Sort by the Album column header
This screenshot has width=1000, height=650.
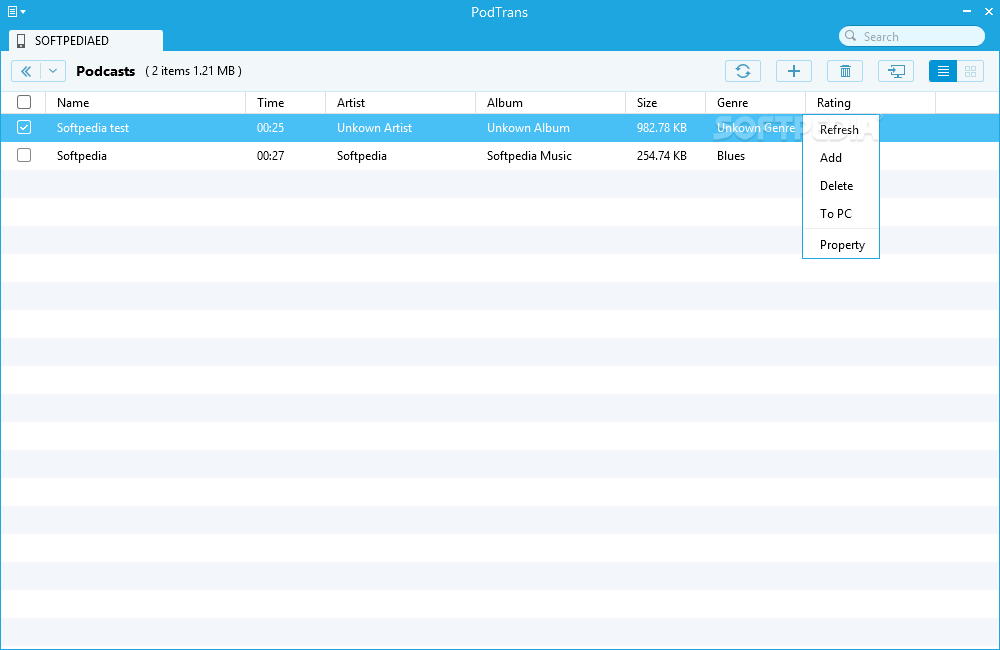pyautogui.click(x=550, y=103)
